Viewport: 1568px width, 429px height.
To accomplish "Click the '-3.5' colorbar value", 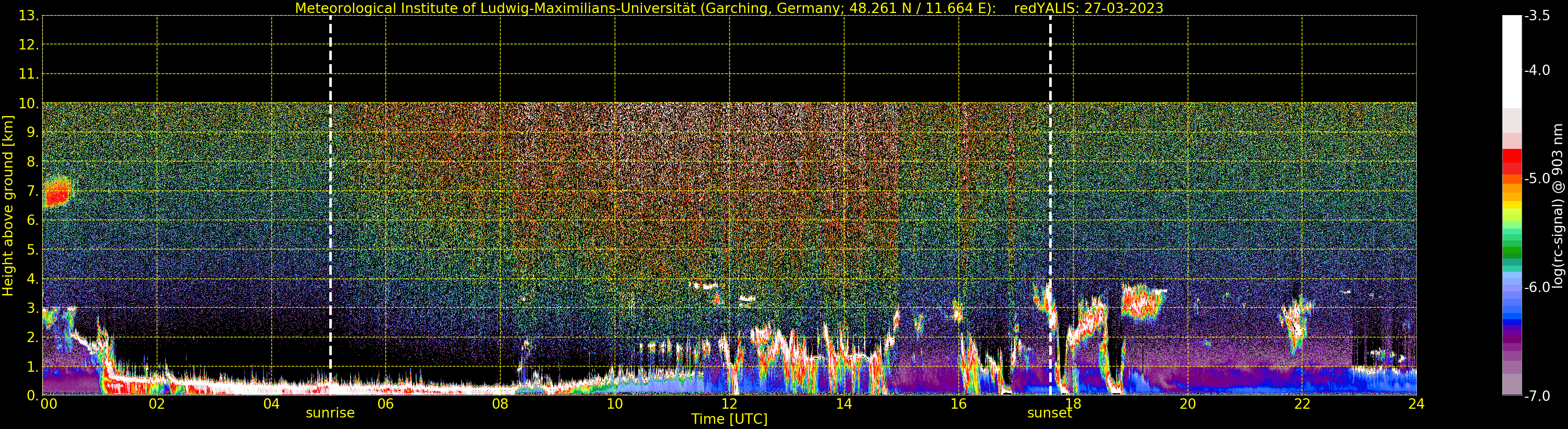I will [x=1537, y=17].
